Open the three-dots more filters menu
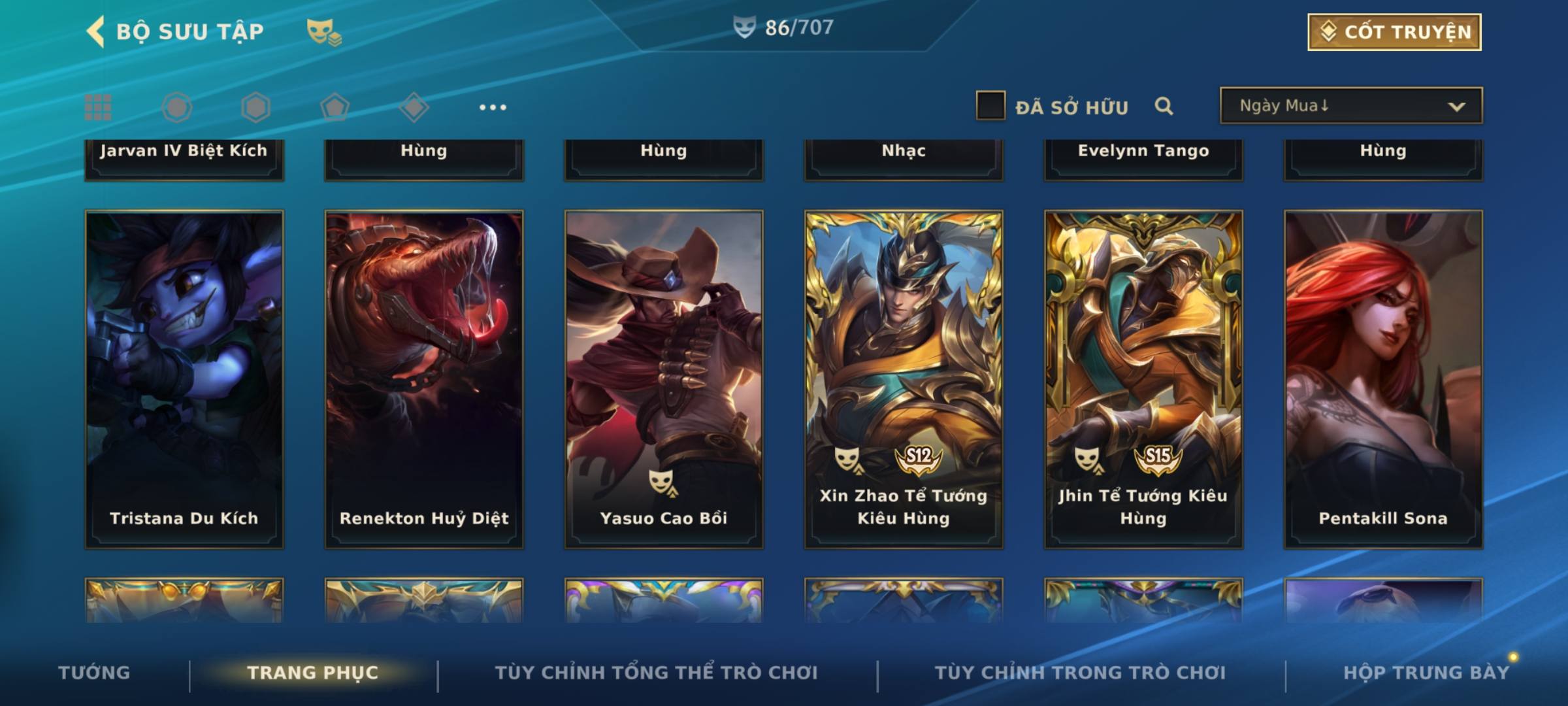 (x=493, y=107)
